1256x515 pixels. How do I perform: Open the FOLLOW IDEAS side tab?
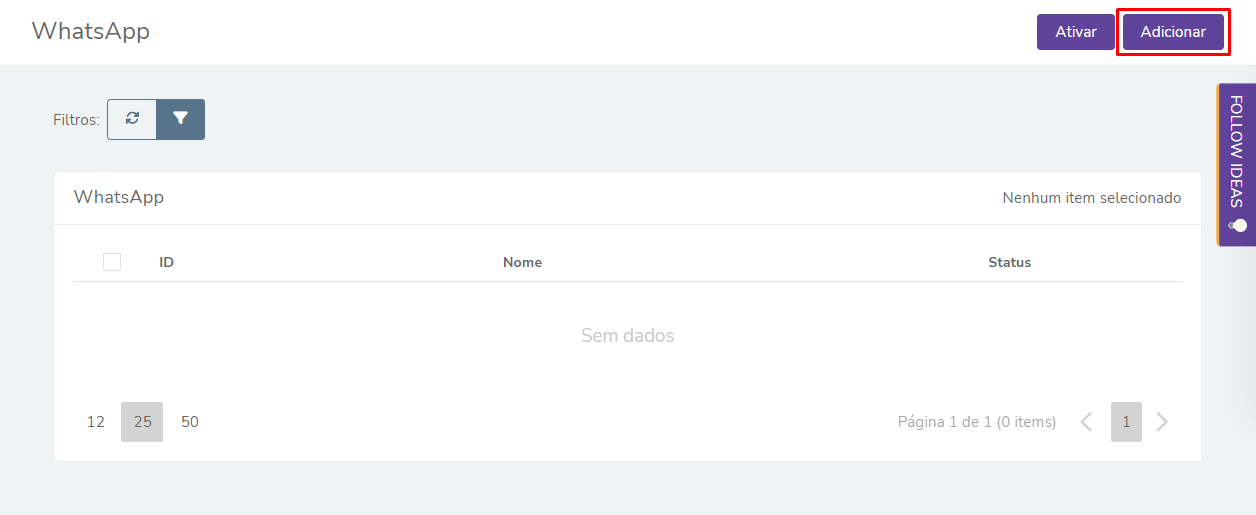[1237, 164]
